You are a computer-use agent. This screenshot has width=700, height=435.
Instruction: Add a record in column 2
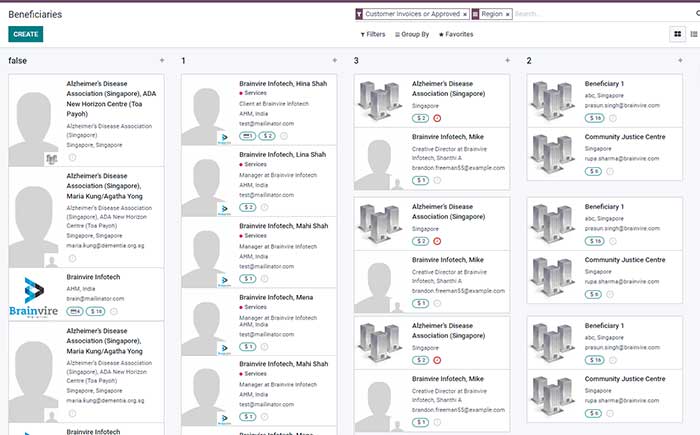pyautogui.click(x=680, y=60)
